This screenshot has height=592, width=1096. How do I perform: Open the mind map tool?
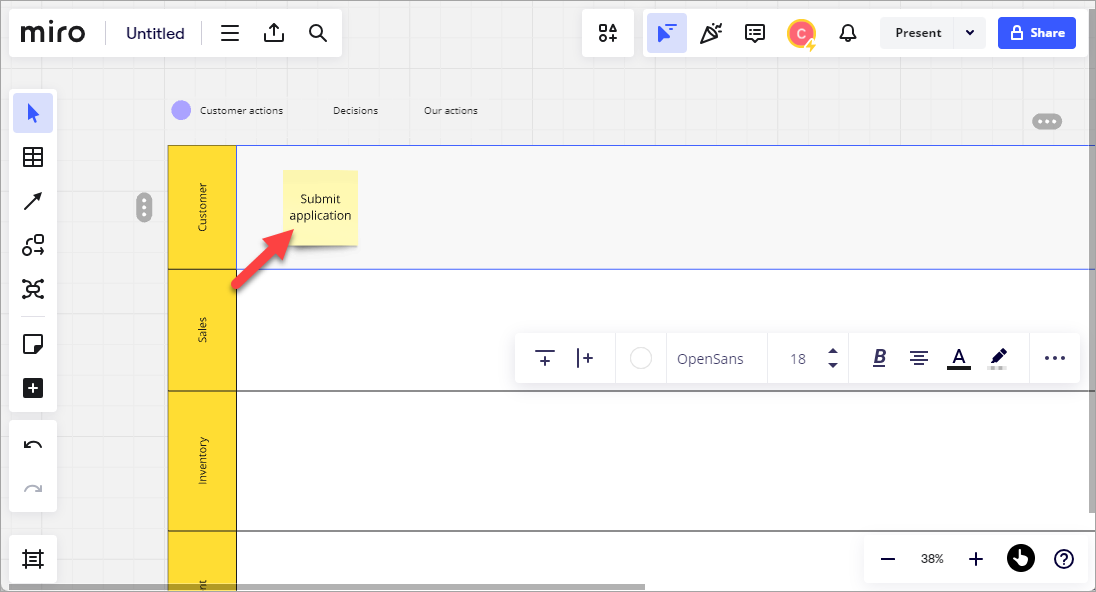[33, 289]
